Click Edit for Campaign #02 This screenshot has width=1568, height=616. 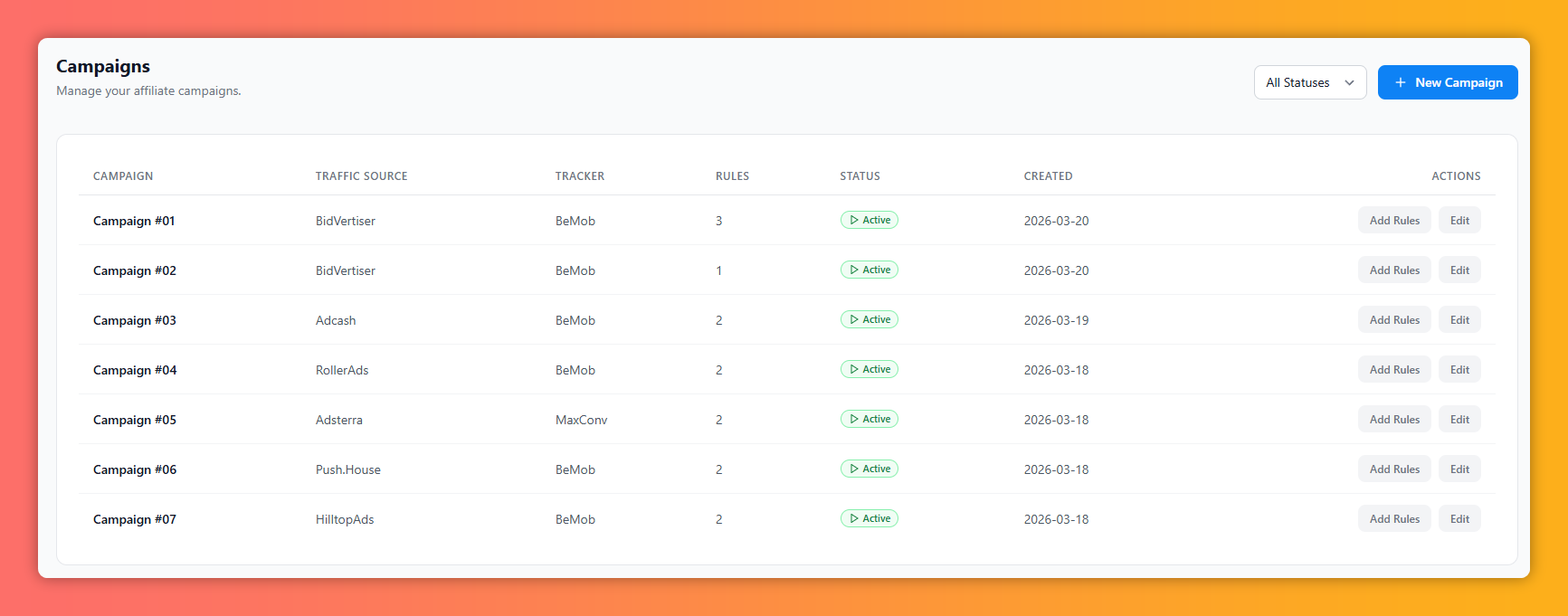pyautogui.click(x=1459, y=270)
